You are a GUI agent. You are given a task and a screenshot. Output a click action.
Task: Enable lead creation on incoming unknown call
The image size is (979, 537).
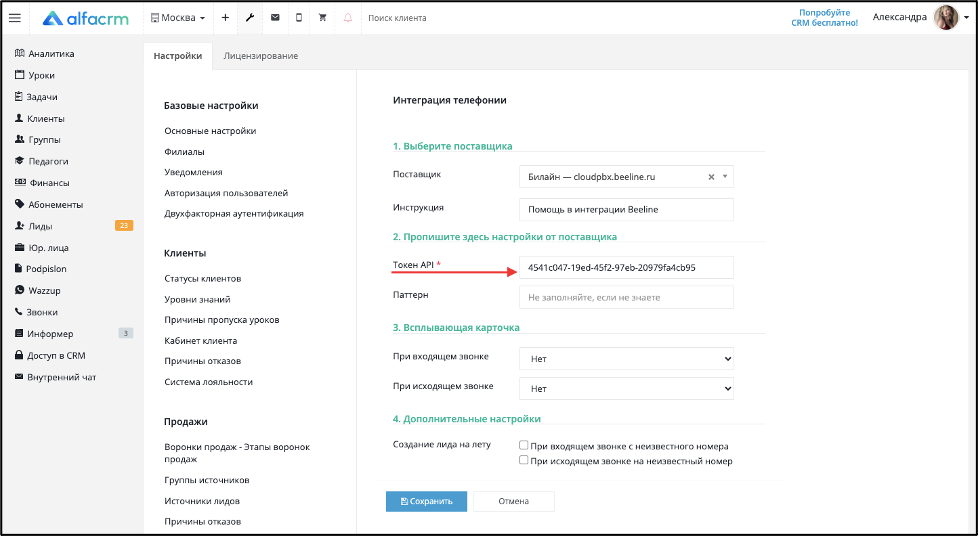click(x=524, y=446)
